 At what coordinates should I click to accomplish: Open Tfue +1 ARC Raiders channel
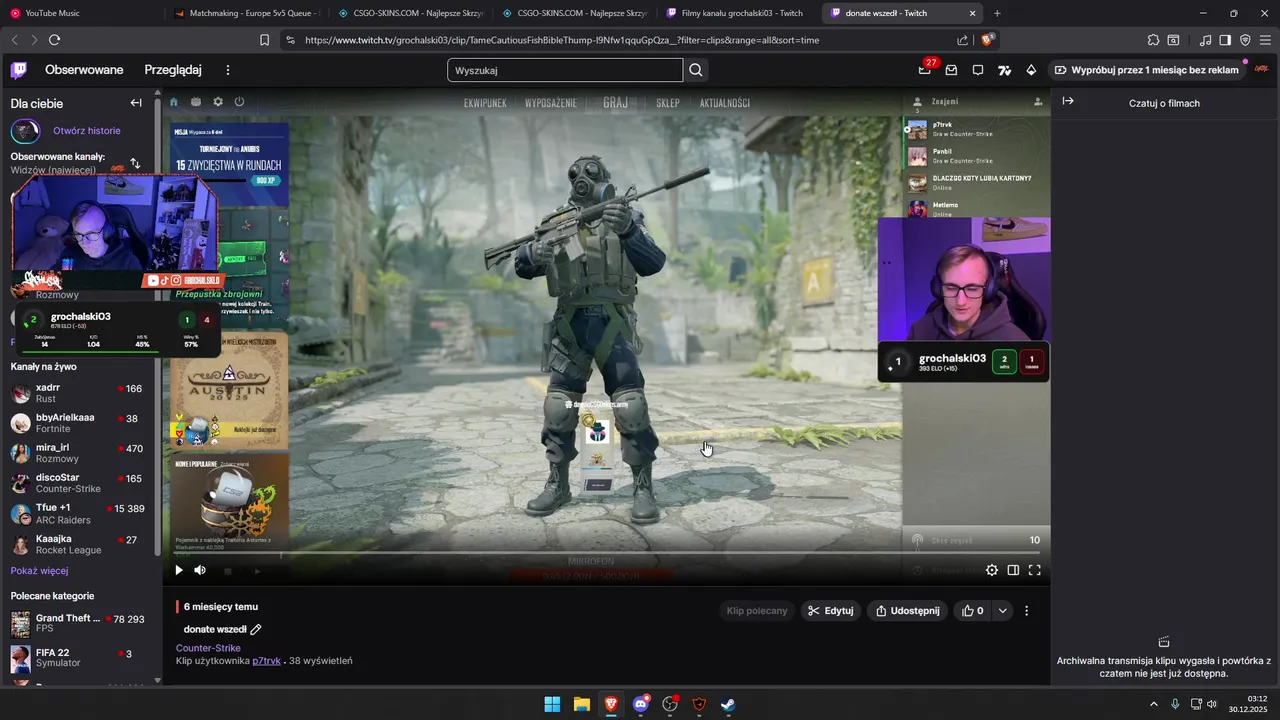point(80,514)
